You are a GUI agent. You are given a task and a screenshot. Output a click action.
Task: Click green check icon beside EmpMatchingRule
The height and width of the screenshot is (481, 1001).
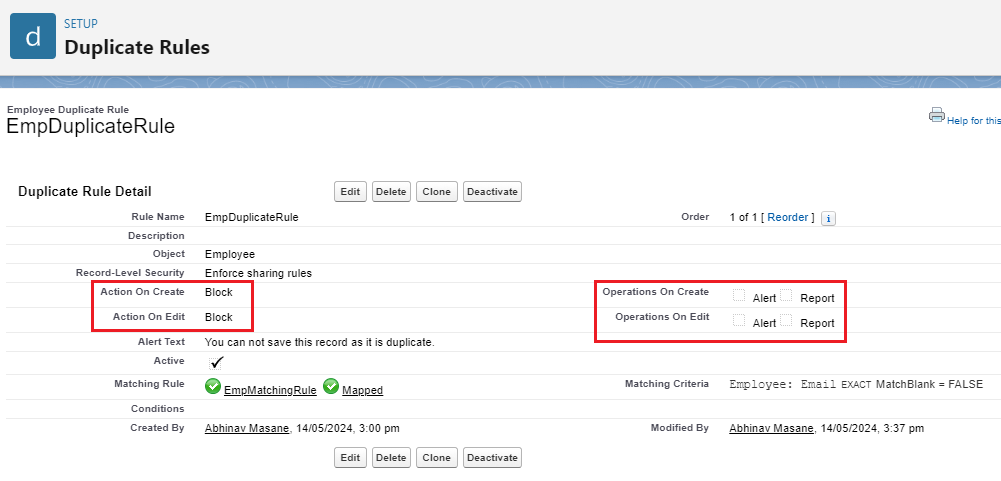[x=213, y=387]
